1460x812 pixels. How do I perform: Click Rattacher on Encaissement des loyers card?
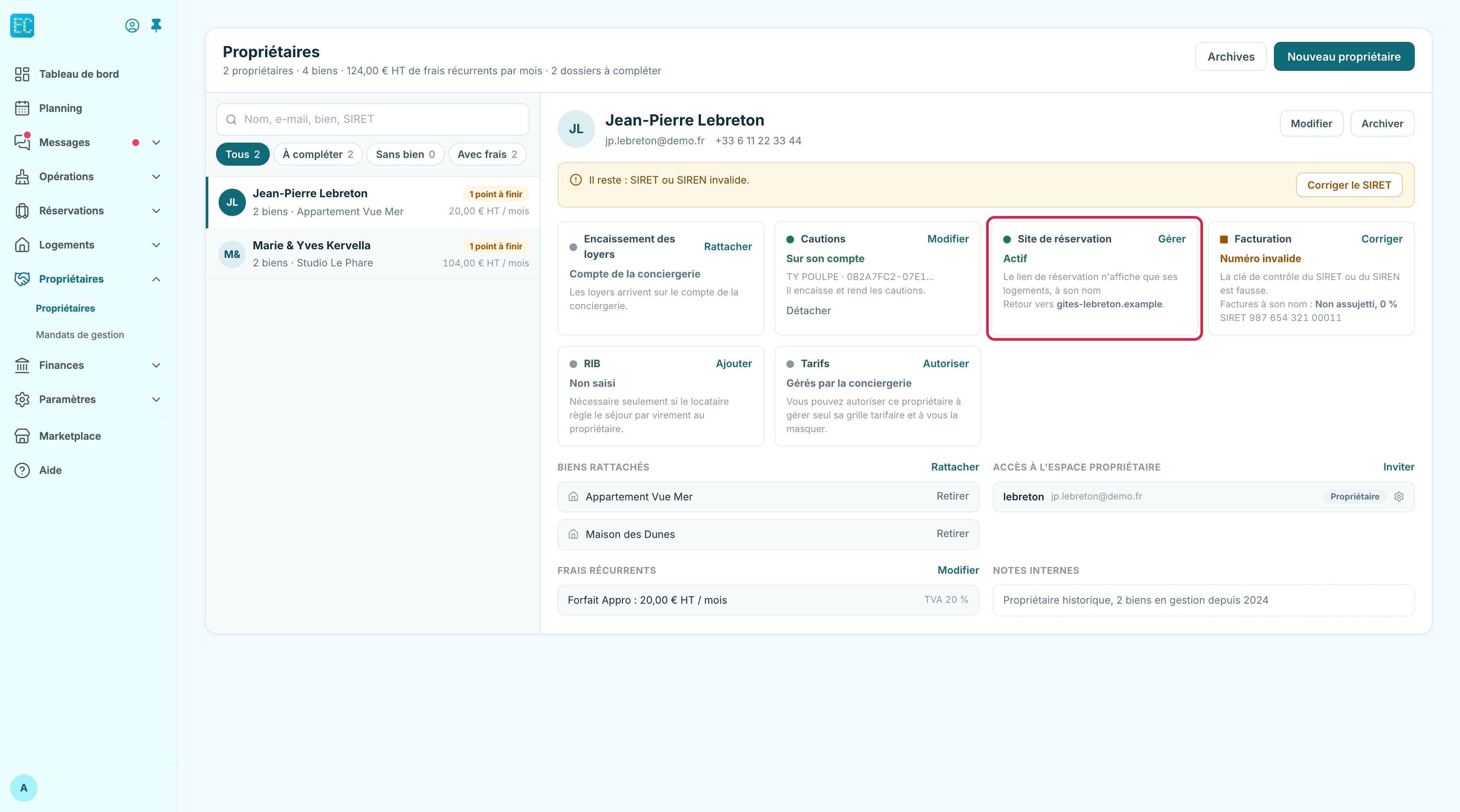[x=728, y=246]
